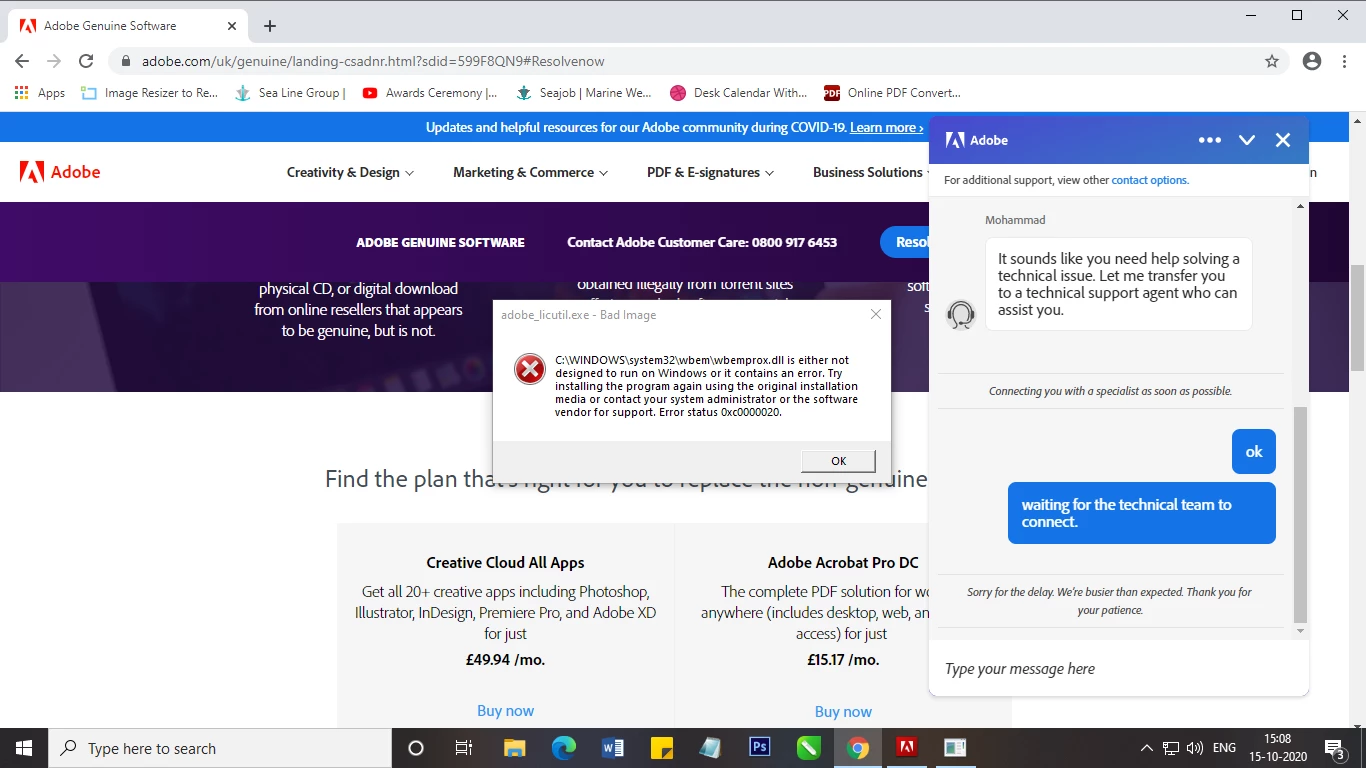
Task: Open the chat panel three-dot options
Action: 1210,140
